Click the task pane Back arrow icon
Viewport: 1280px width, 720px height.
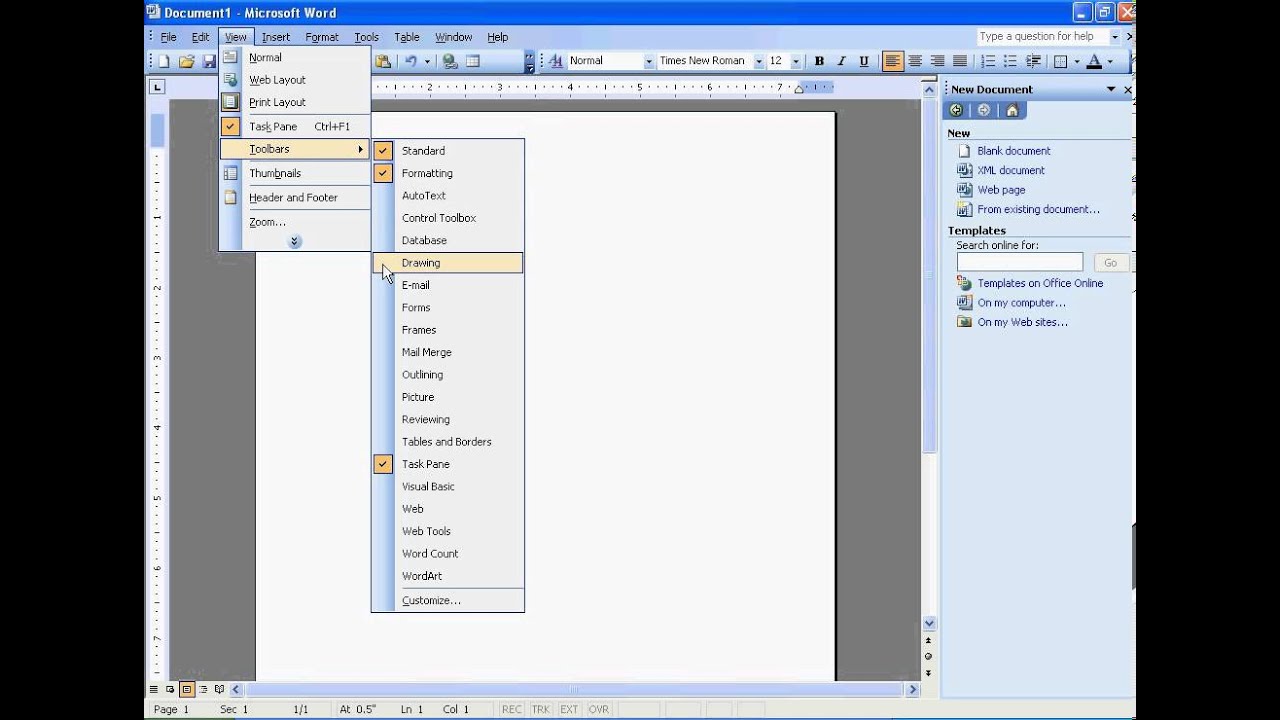point(957,111)
